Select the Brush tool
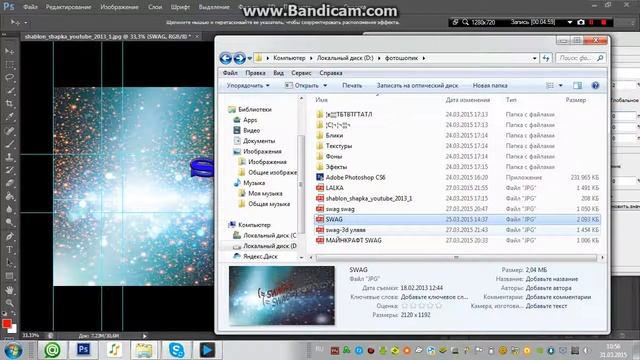 [9, 144]
